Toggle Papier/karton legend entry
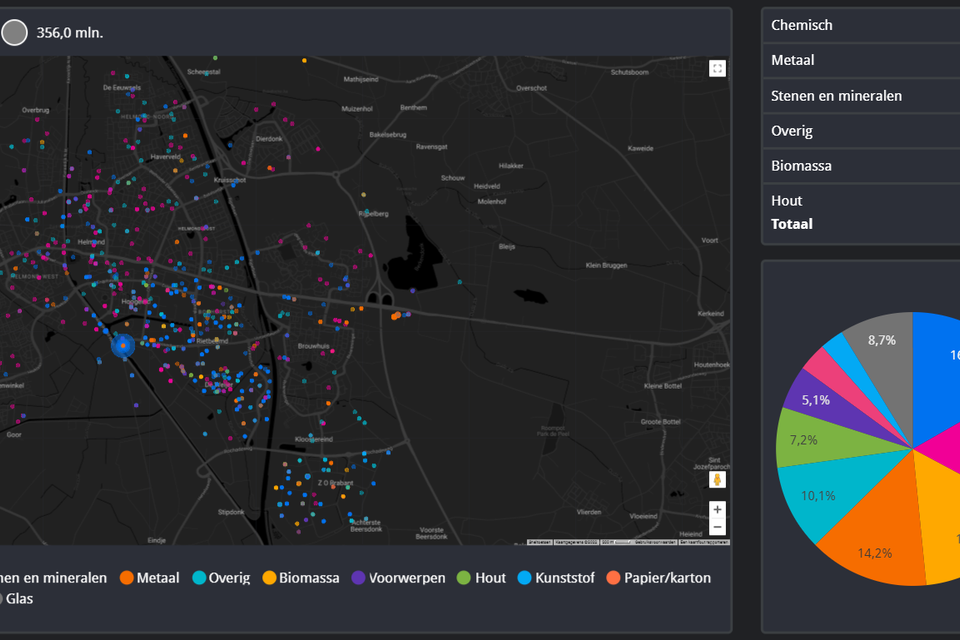The width and height of the screenshot is (960, 640). coord(659,578)
